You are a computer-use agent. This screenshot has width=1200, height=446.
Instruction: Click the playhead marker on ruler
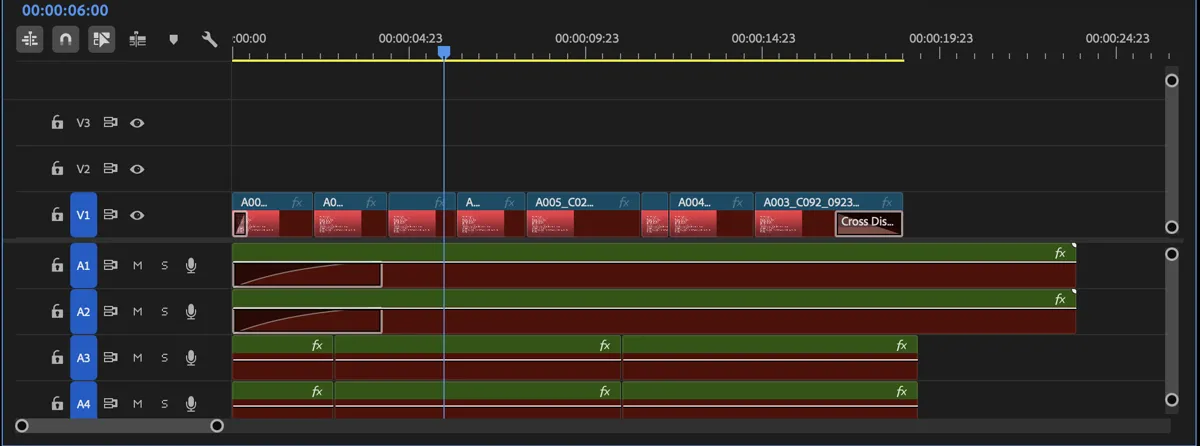[x=444, y=51]
